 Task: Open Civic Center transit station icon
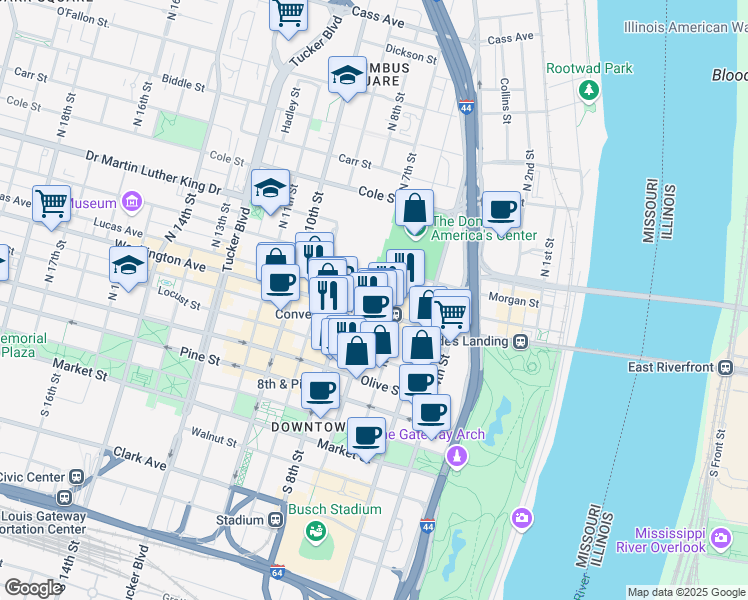click(x=76, y=476)
